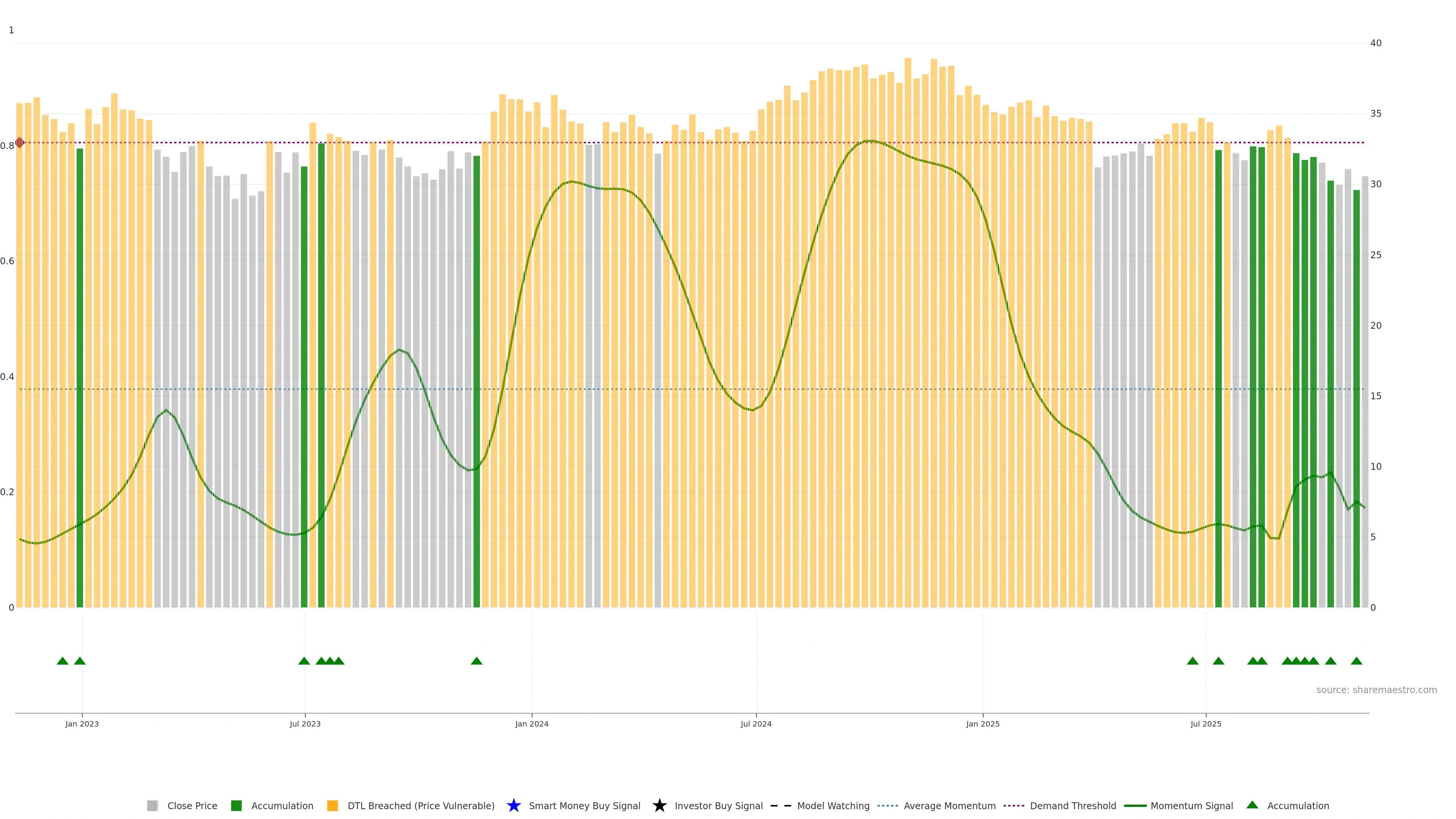Click the leftmost accumulation triangle marker
The width and height of the screenshot is (1456, 819).
pyautogui.click(x=63, y=661)
